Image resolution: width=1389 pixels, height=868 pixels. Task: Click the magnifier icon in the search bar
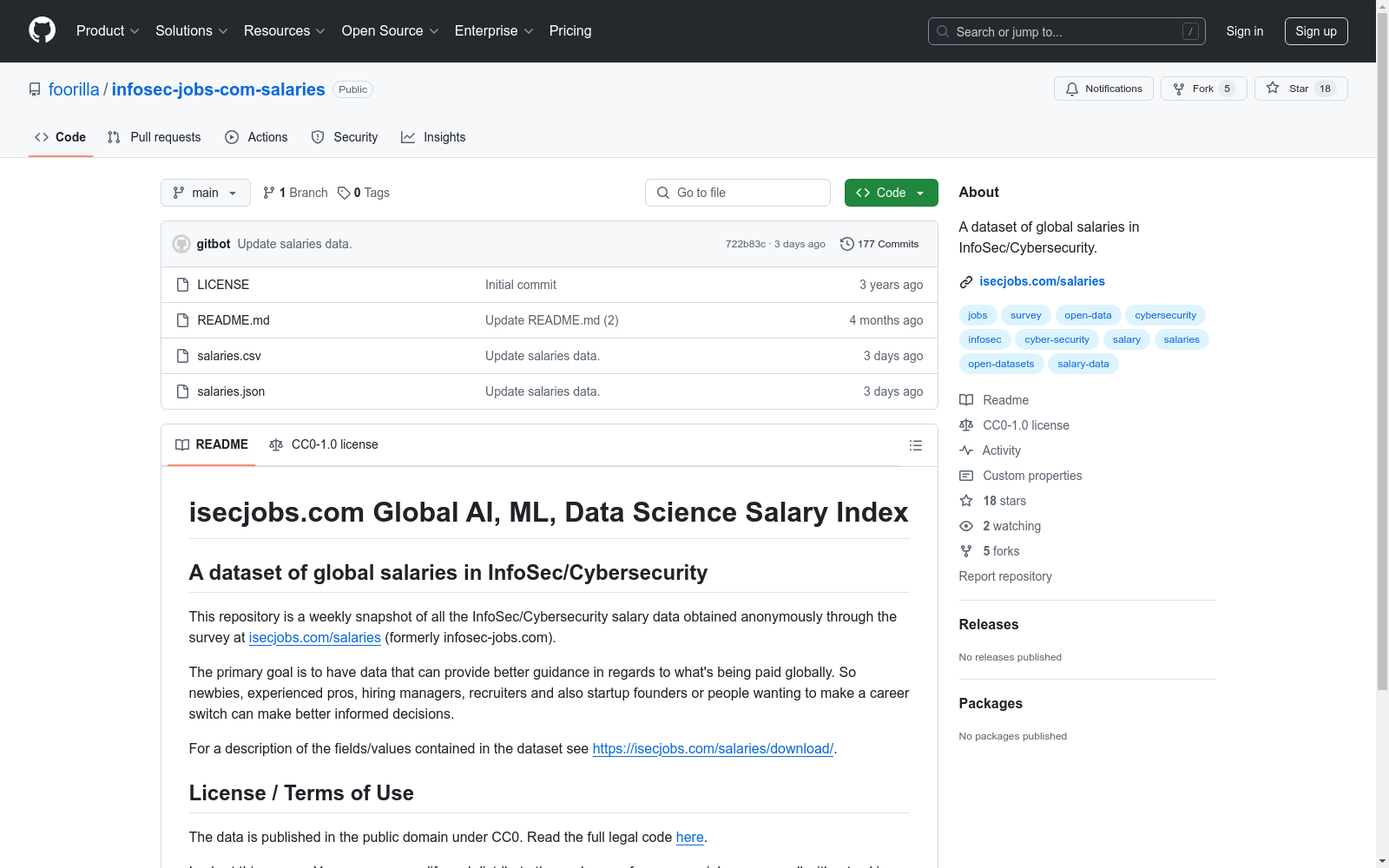coord(943,31)
